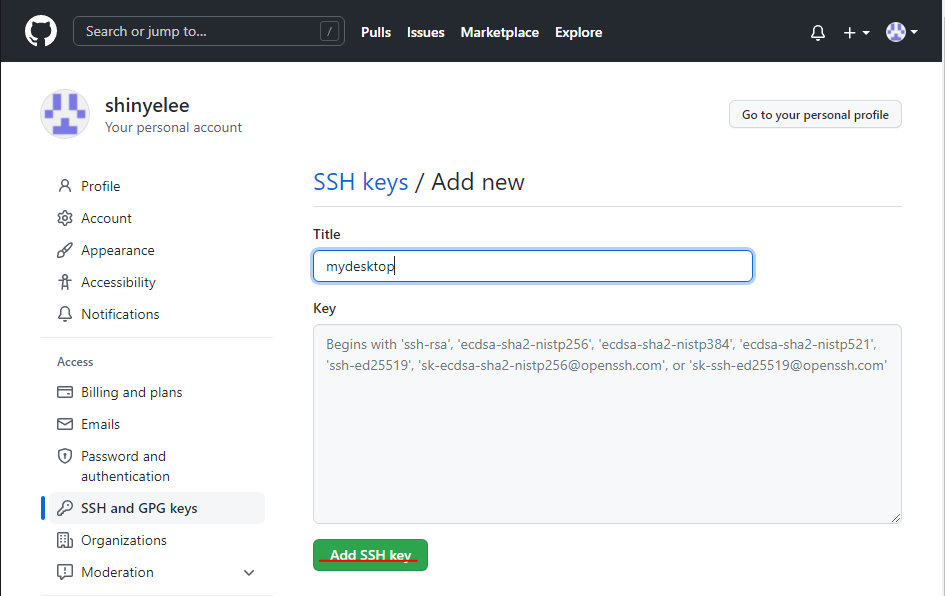Image resolution: width=945 pixels, height=596 pixels.
Task: Click the Key field label
Action: pyautogui.click(x=324, y=309)
